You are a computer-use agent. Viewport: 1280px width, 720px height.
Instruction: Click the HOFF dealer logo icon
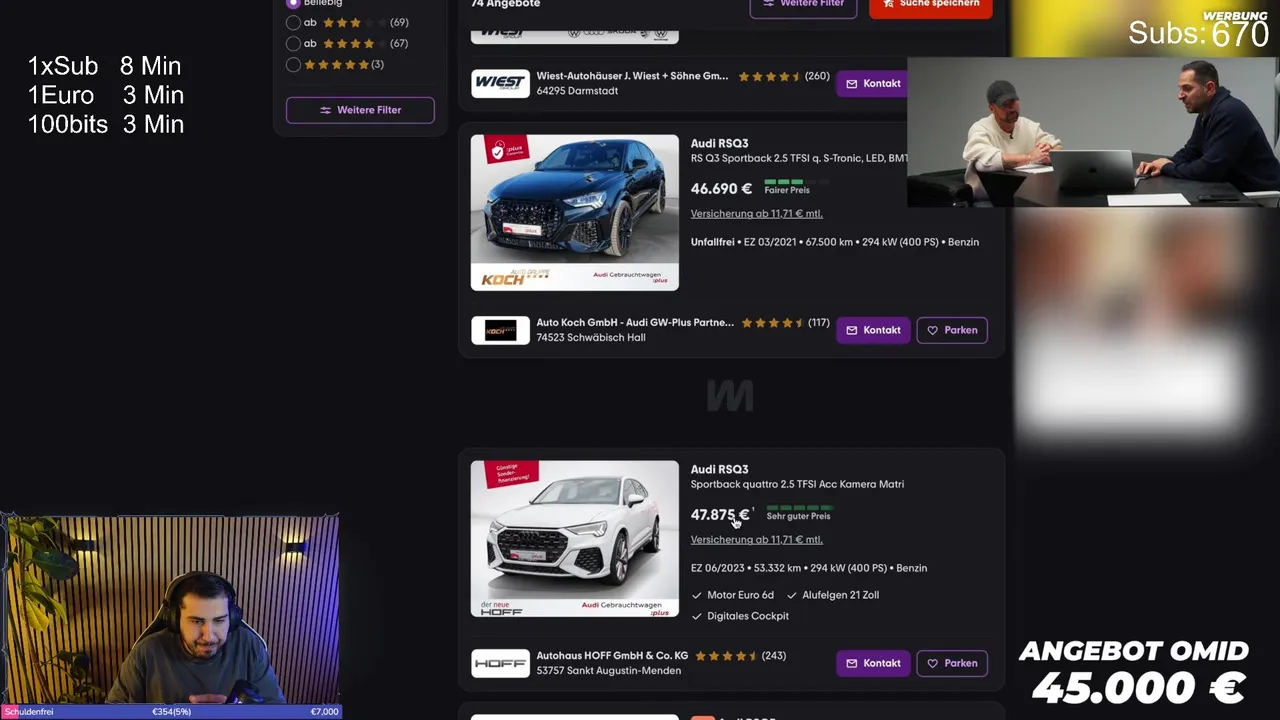(500, 663)
